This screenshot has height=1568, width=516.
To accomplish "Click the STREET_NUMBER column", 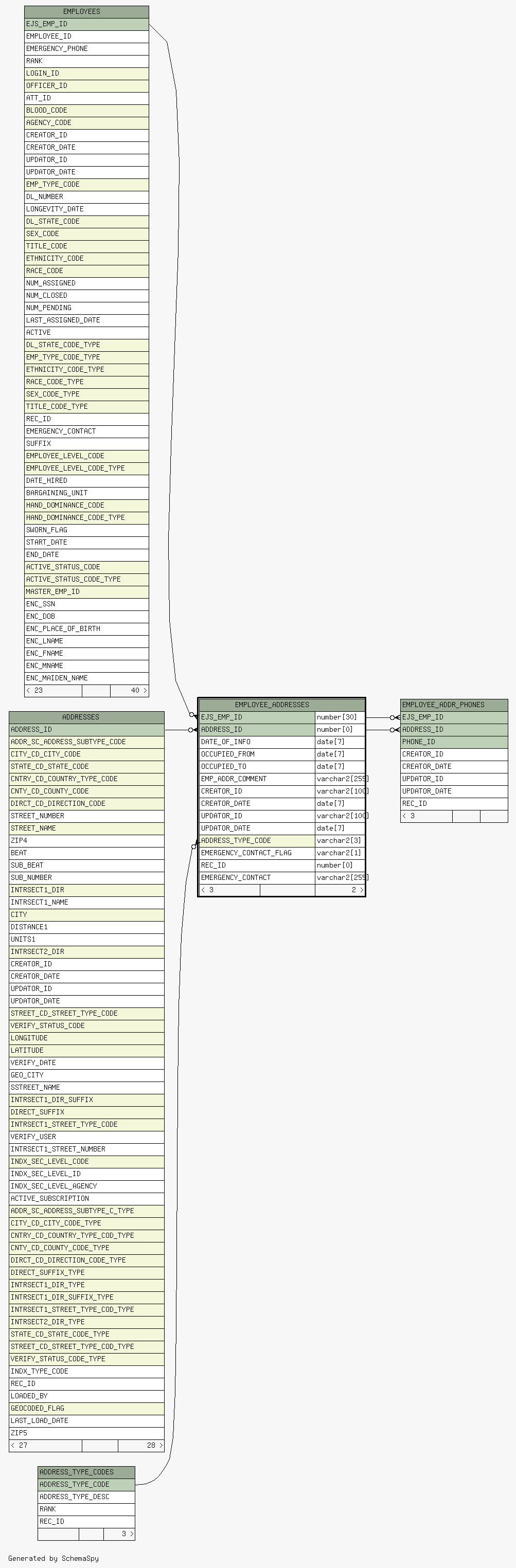I will coord(86,816).
